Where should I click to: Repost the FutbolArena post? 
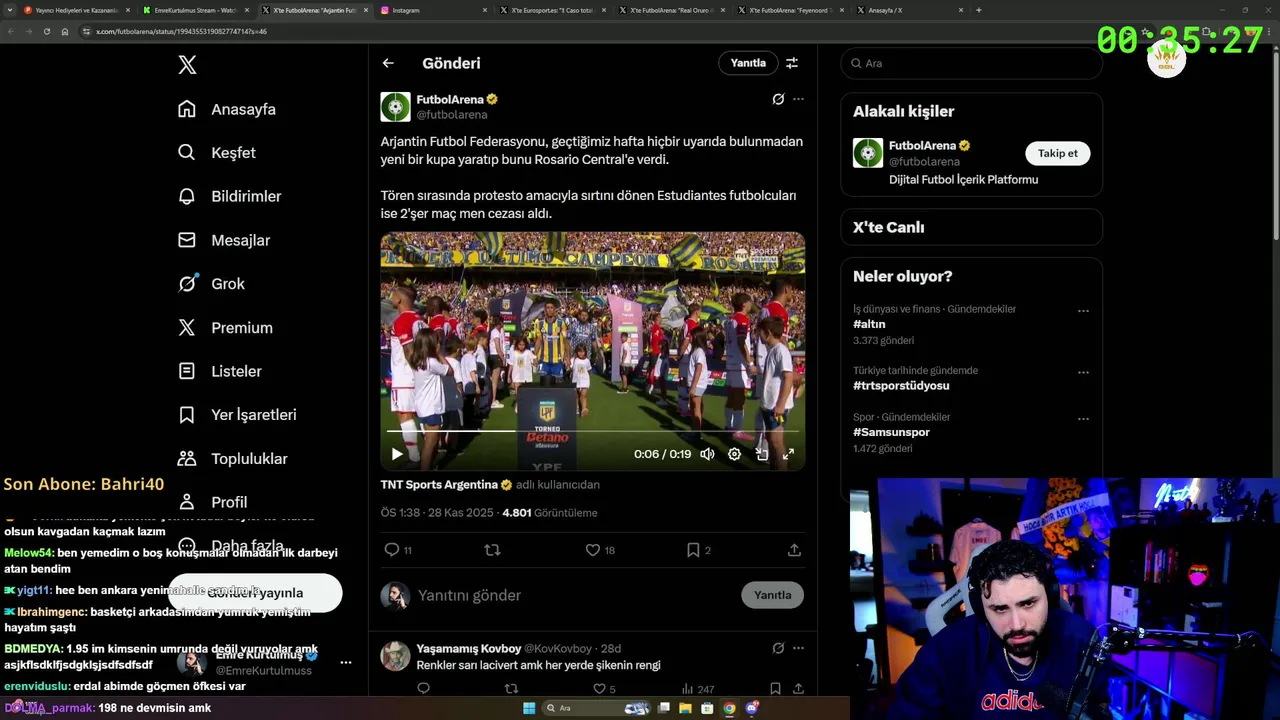(492, 550)
